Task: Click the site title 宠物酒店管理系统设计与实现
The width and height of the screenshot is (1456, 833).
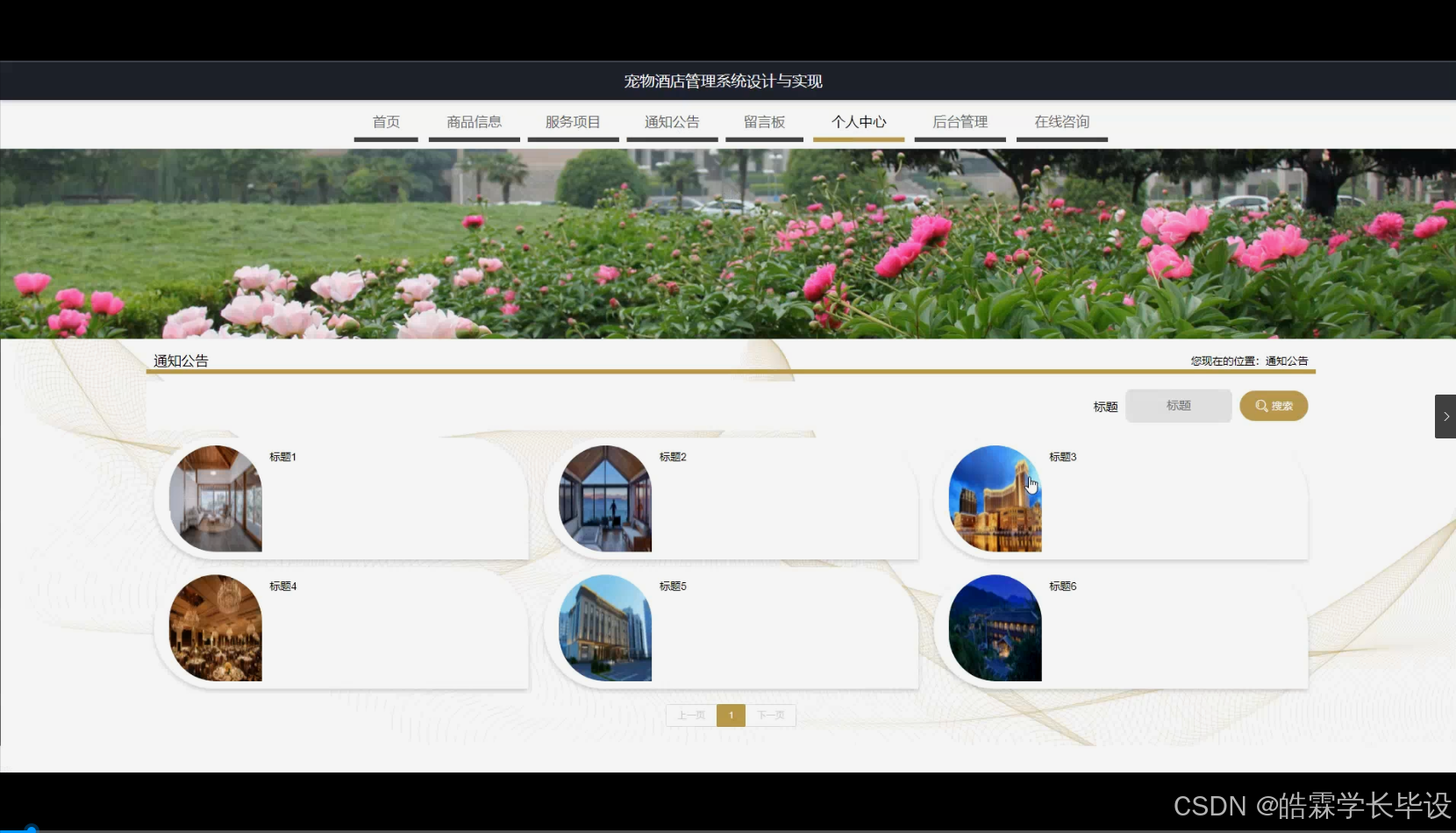Action: [x=724, y=82]
